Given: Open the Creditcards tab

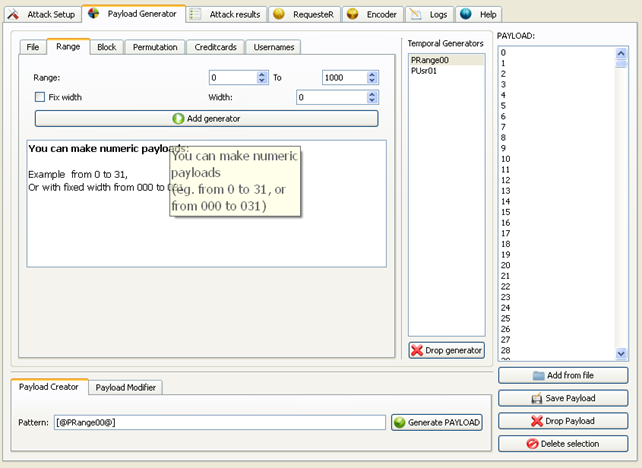Looking at the screenshot, I should pyautogui.click(x=215, y=47).
